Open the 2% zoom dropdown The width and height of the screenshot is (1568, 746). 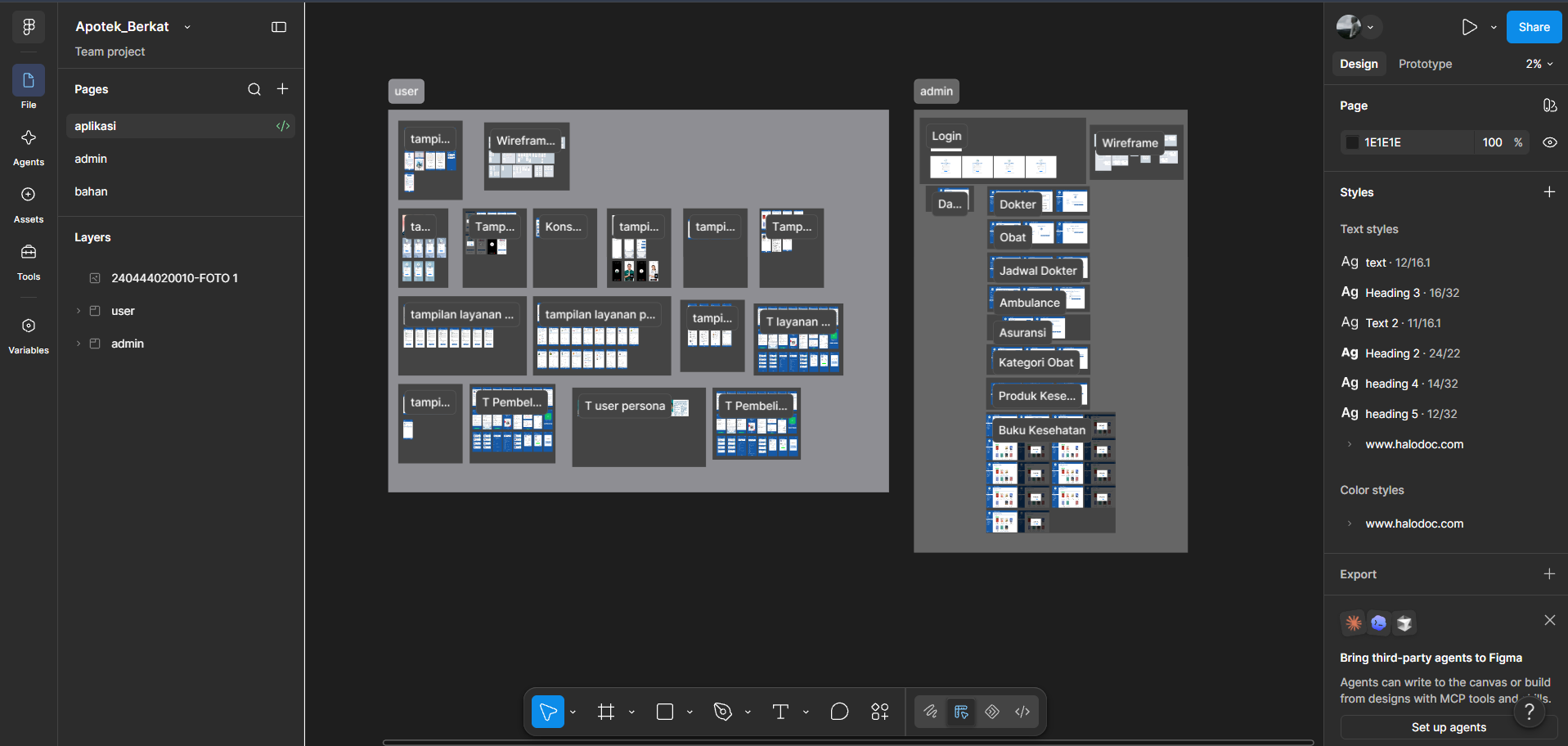[1539, 64]
